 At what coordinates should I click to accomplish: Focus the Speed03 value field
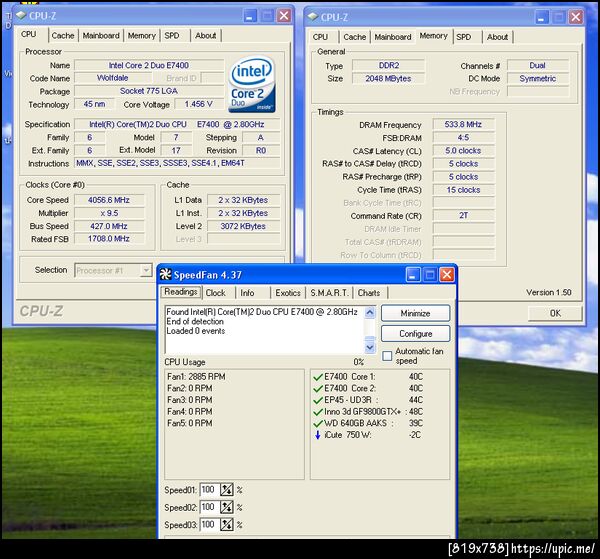[210, 525]
